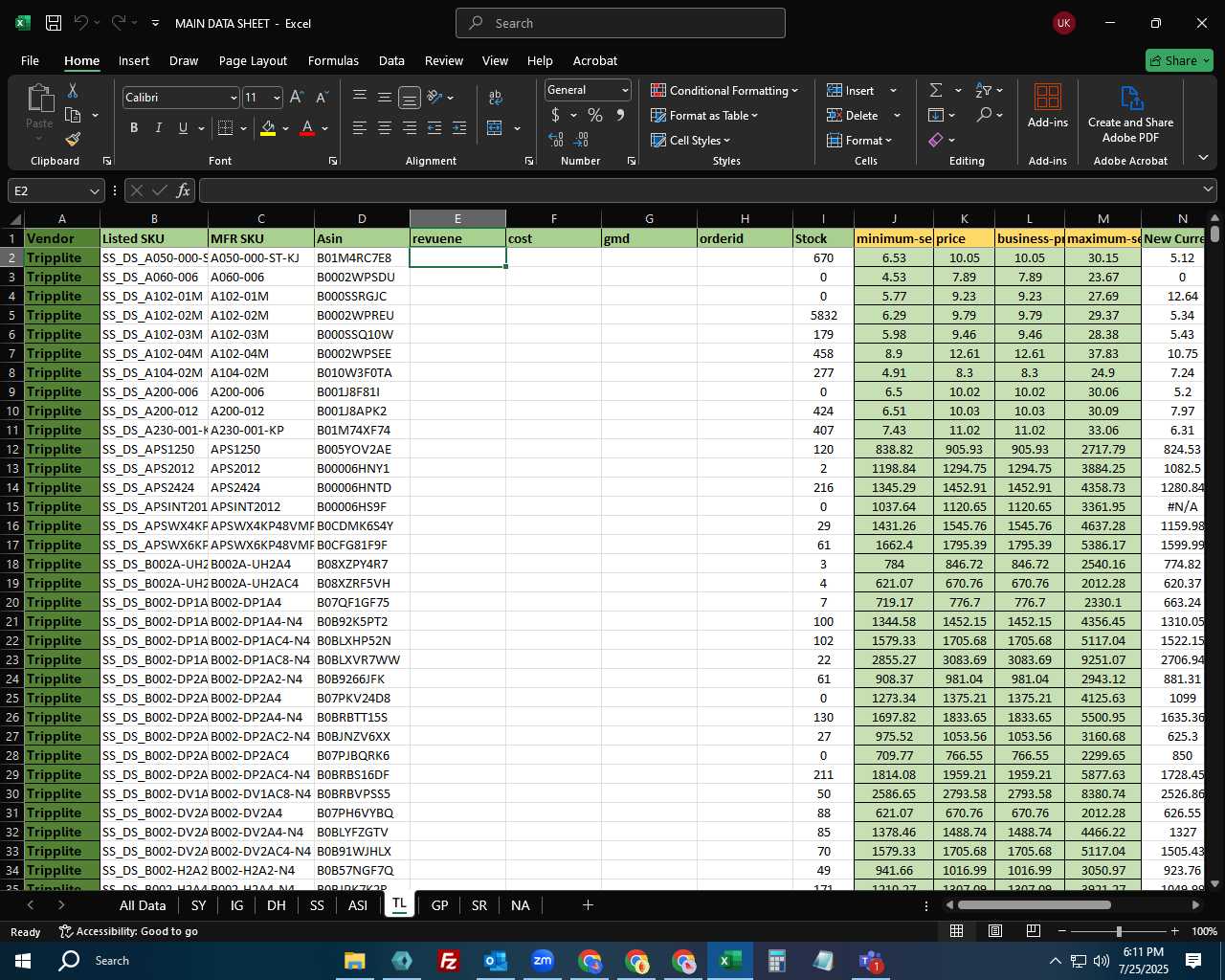Click the Top Align icon

360,97
